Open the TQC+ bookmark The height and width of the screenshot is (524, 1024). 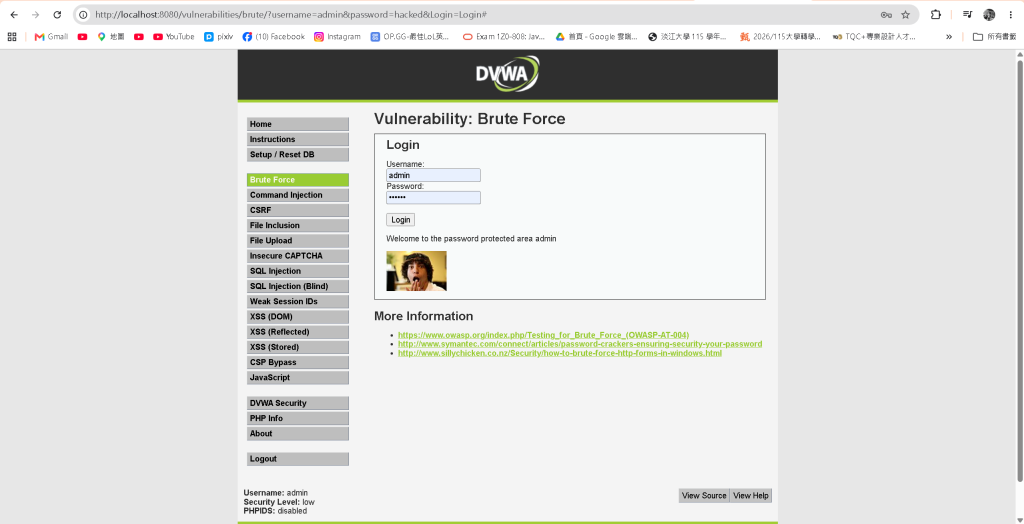(x=874, y=37)
